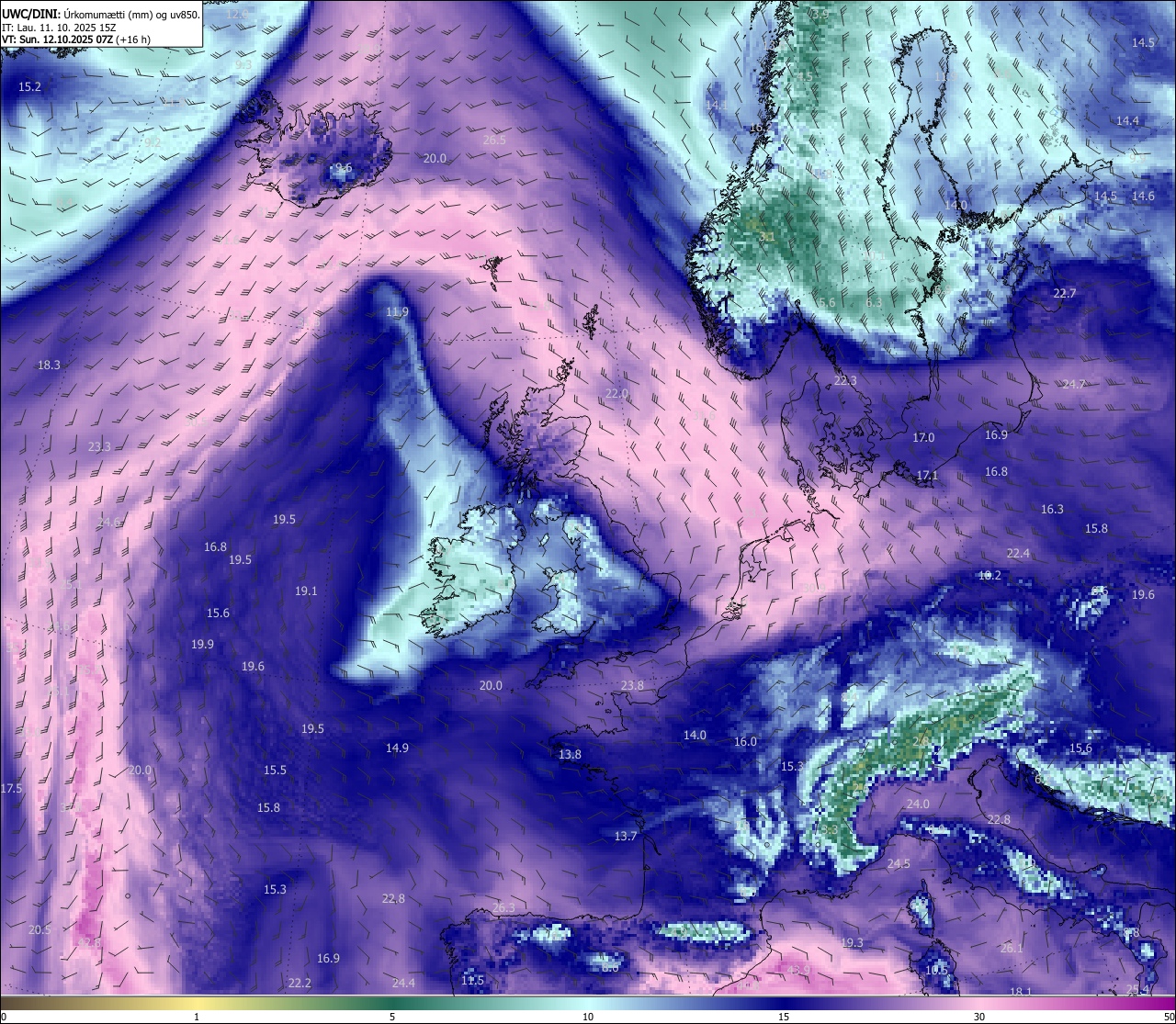Click the 24.5 value near the Ligurian coast

click(899, 864)
